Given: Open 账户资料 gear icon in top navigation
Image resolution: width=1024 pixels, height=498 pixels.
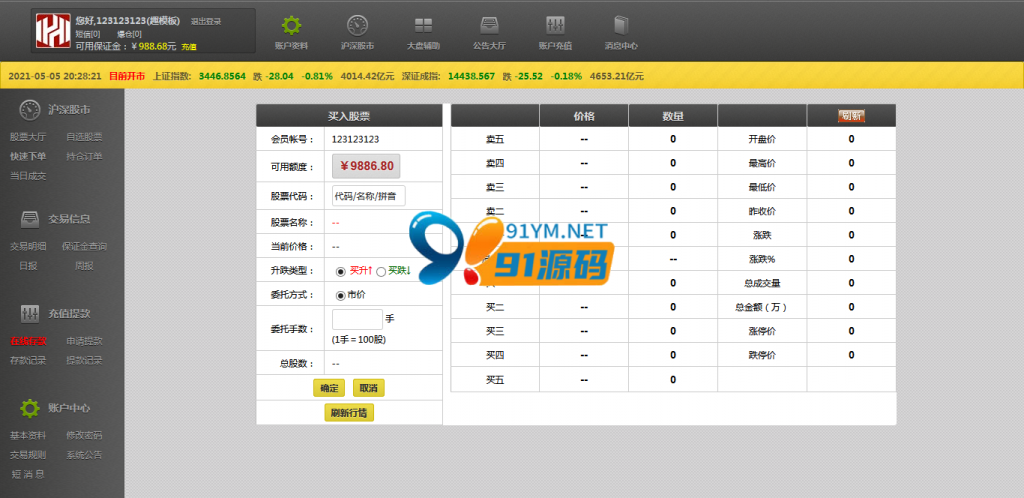Looking at the screenshot, I should tap(291, 25).
